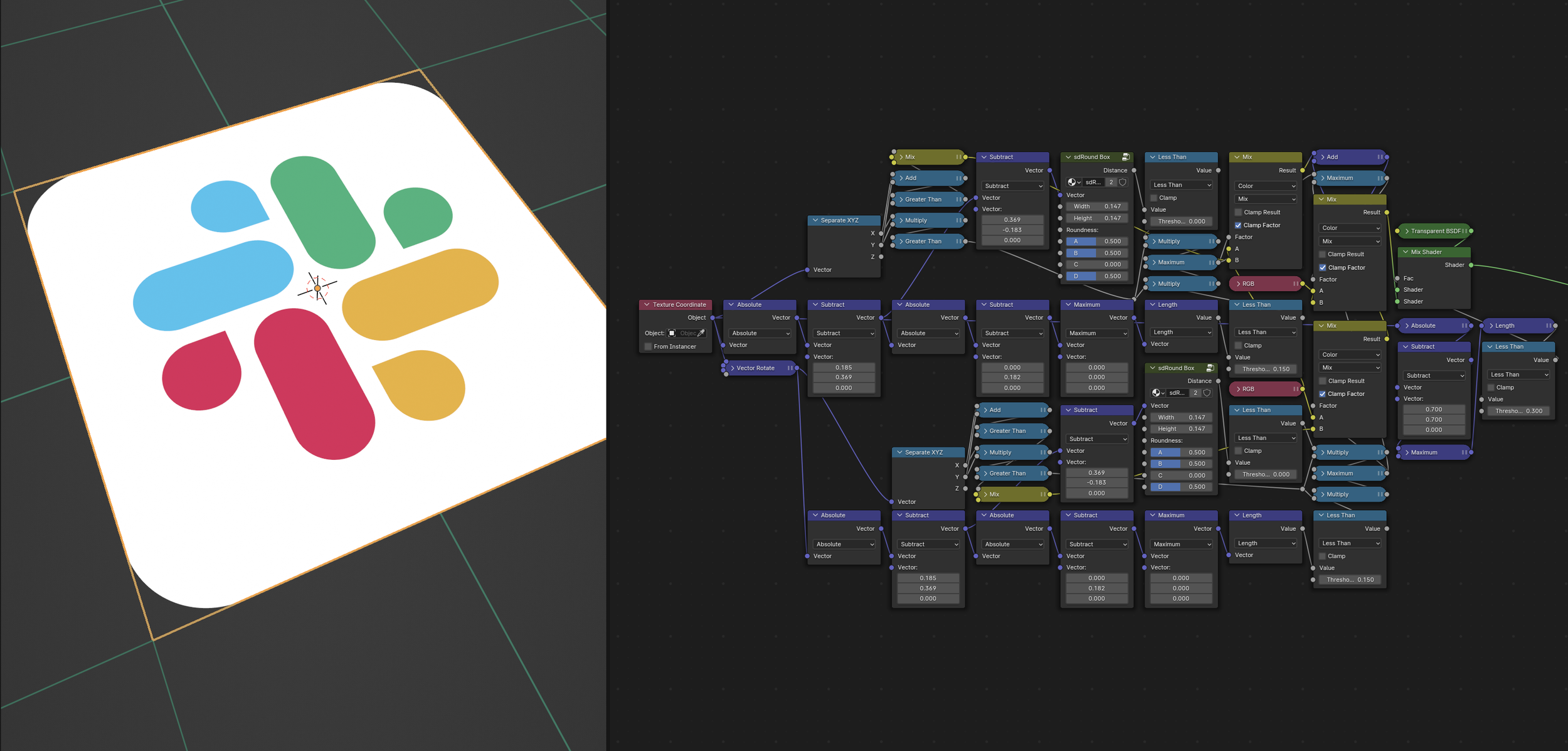Disable Clamp Factor in the topmost expanded Mix node
1568x751 pixels.
pyautogui.click(x=1238, y=225)
